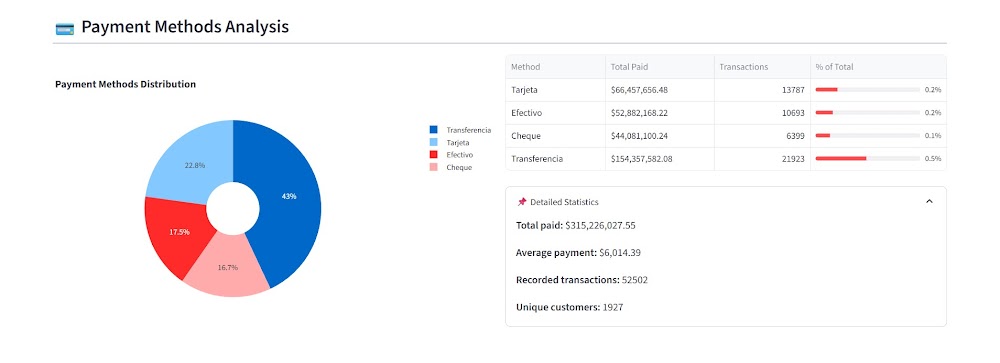
Task: Select the 17.5% Efectivo pie slice
Action: (179, 233)
